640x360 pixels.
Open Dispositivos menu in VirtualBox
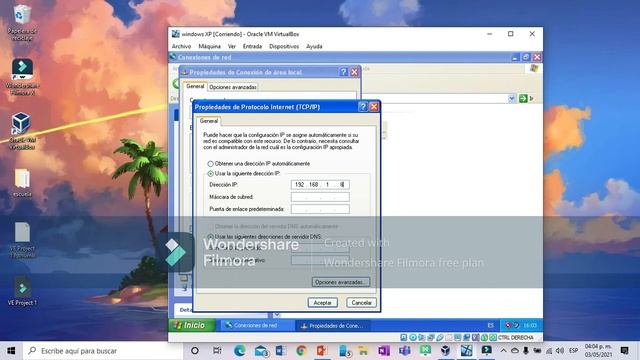tap(284, 47)
